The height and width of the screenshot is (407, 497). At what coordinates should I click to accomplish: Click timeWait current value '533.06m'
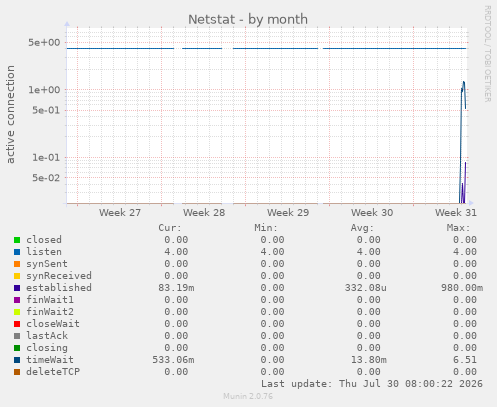pos(173,360)
